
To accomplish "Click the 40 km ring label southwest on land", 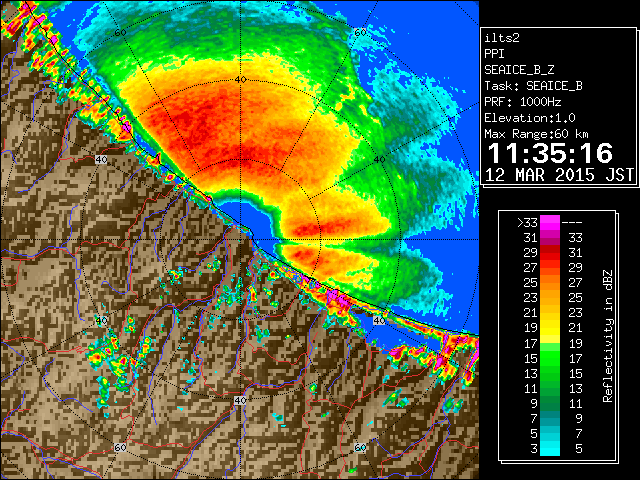I will point(101,320).
